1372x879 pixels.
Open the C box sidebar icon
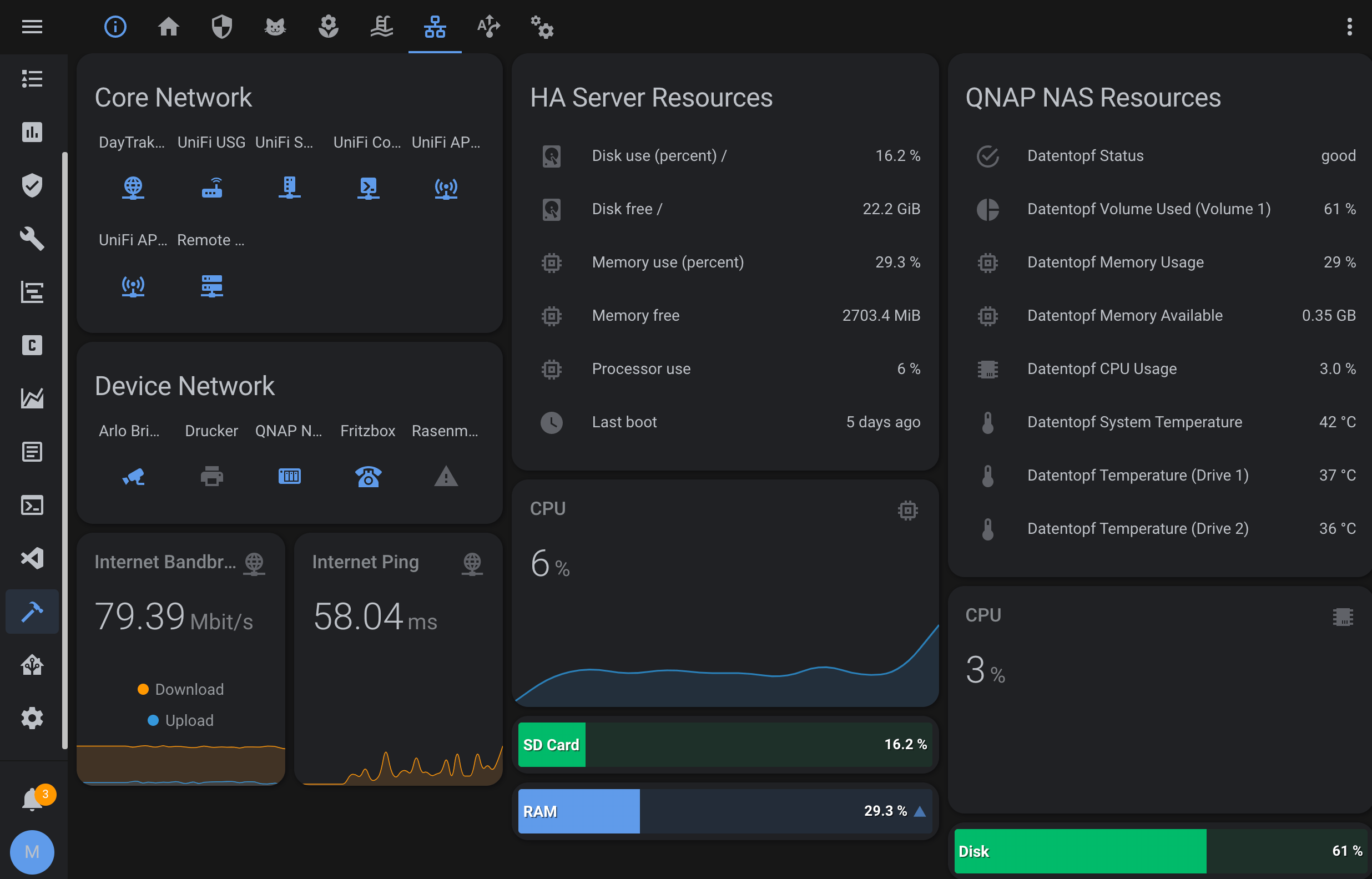pyautogui.click(x=32, y=345)
